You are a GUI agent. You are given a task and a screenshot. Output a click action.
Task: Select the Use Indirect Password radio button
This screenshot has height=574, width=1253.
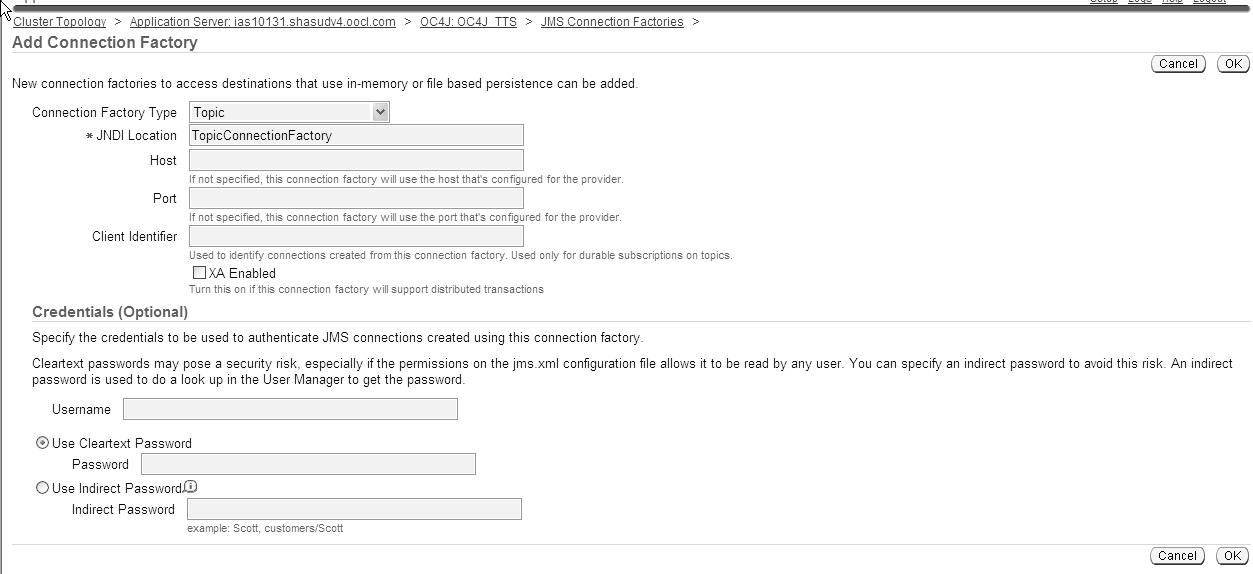pos(42,487)
